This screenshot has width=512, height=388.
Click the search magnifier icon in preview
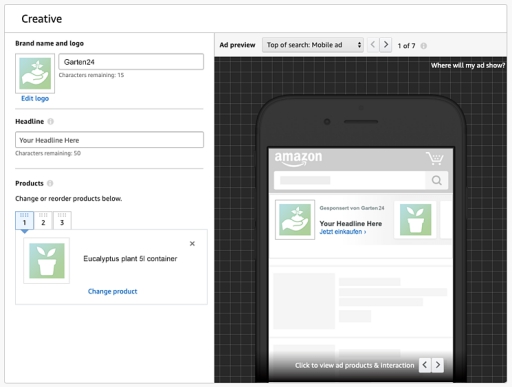(437, 180)
